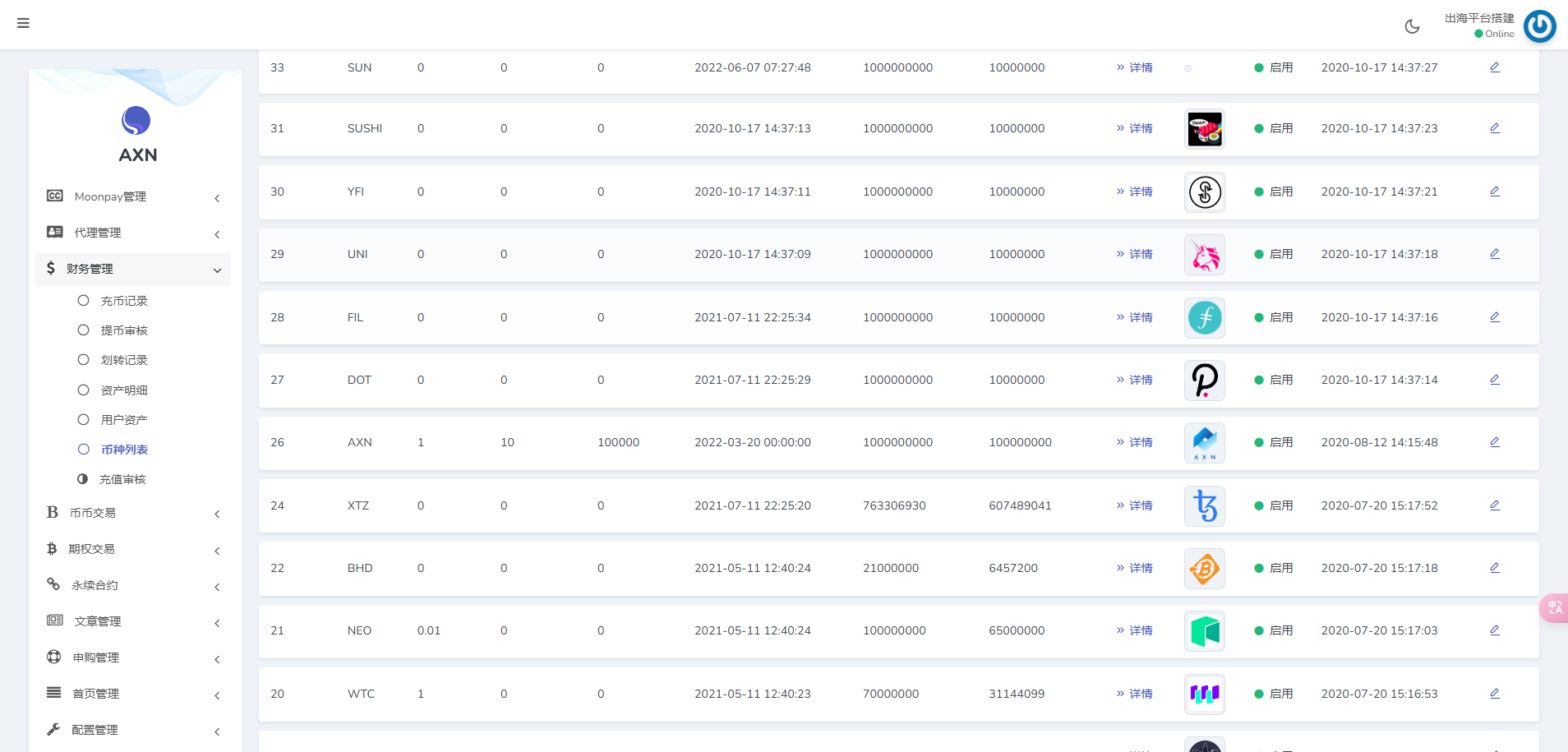Expand the 币币交易 menu

pyautogui.click(x=133, y=513)
